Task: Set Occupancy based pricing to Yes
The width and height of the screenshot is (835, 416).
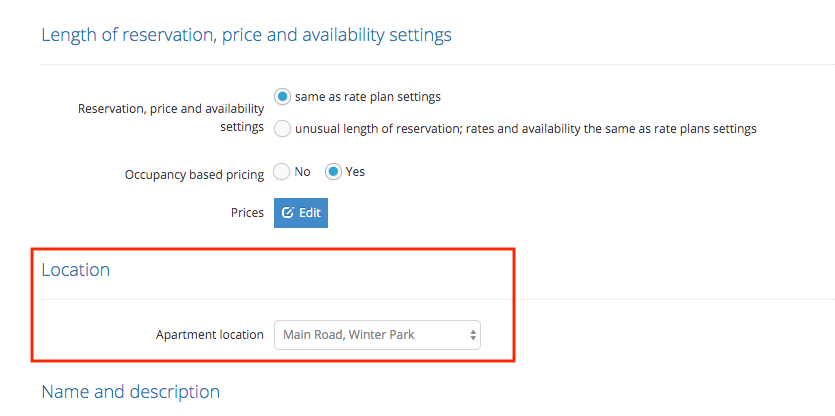Action: click(333, 173)
